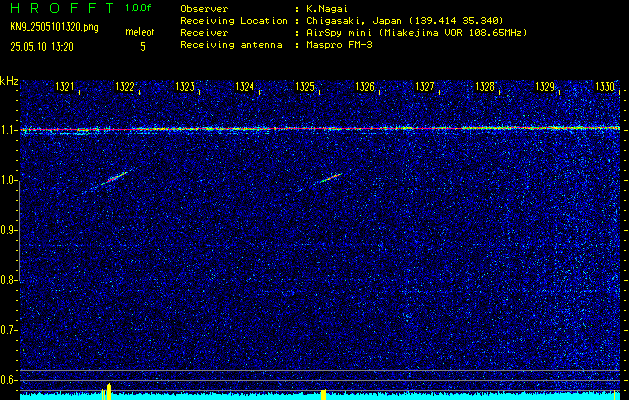This screenshot has height=400, width=629.
Task: Click the Receiver field label
Action: click(204, 32)
